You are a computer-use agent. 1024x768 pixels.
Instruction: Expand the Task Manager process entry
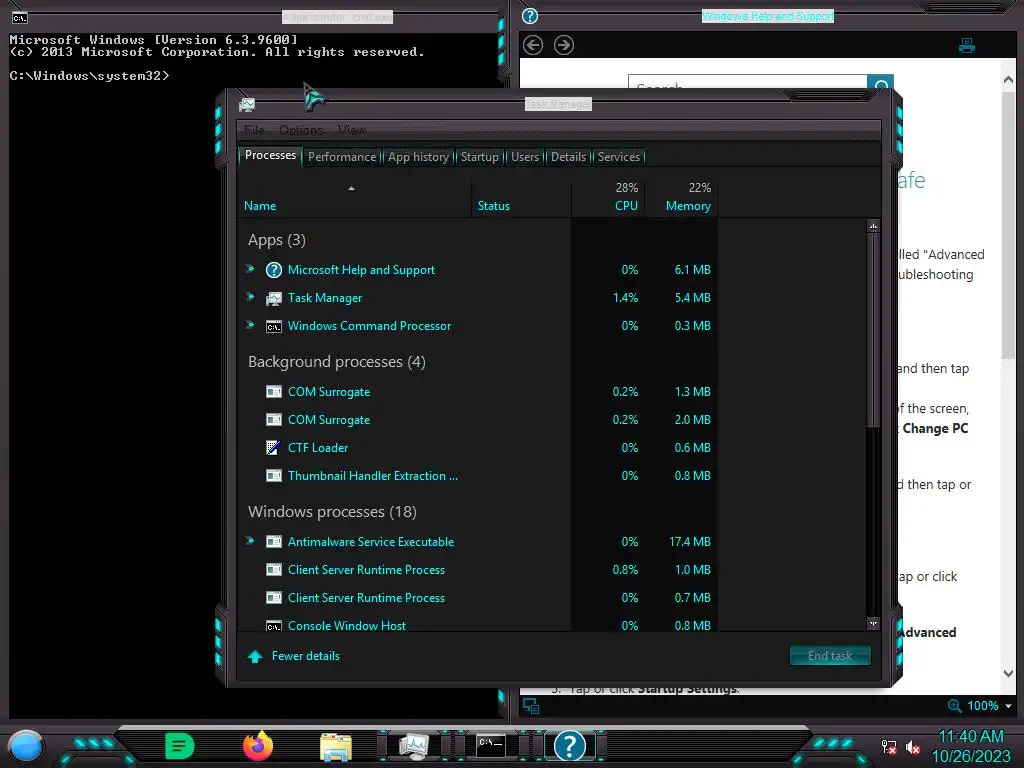250,297
